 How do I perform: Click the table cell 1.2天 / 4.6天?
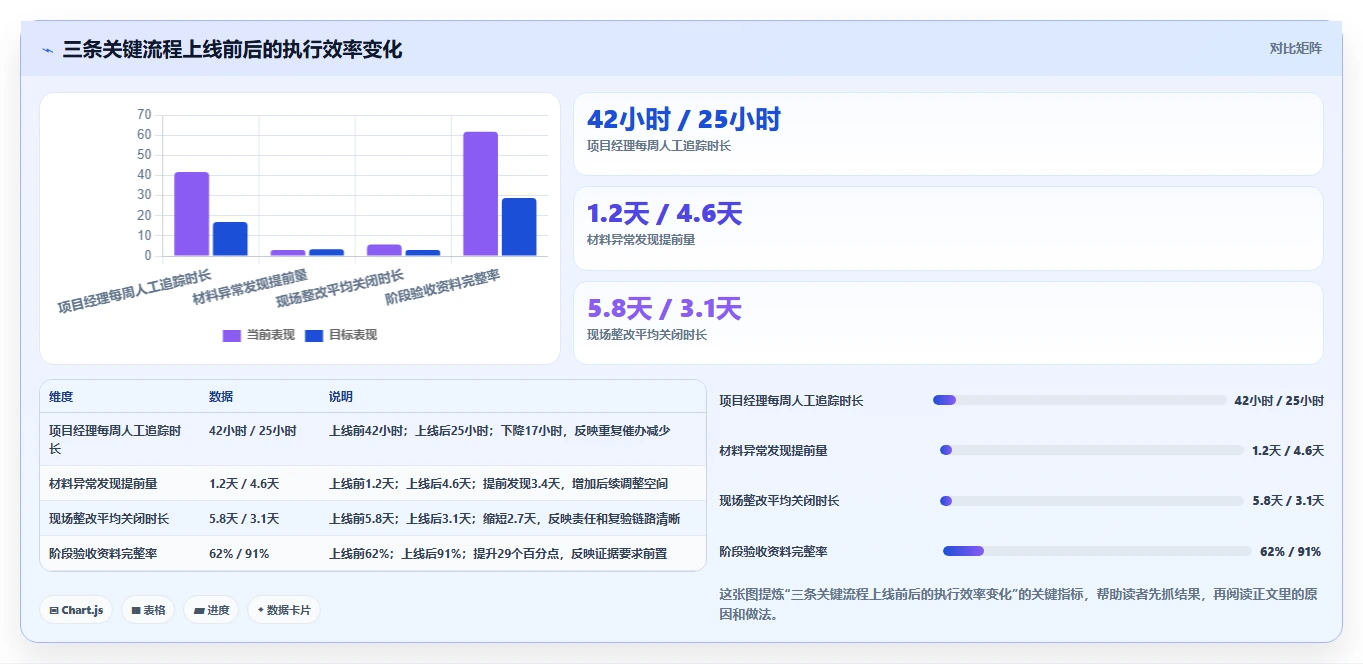pos(244,484)
